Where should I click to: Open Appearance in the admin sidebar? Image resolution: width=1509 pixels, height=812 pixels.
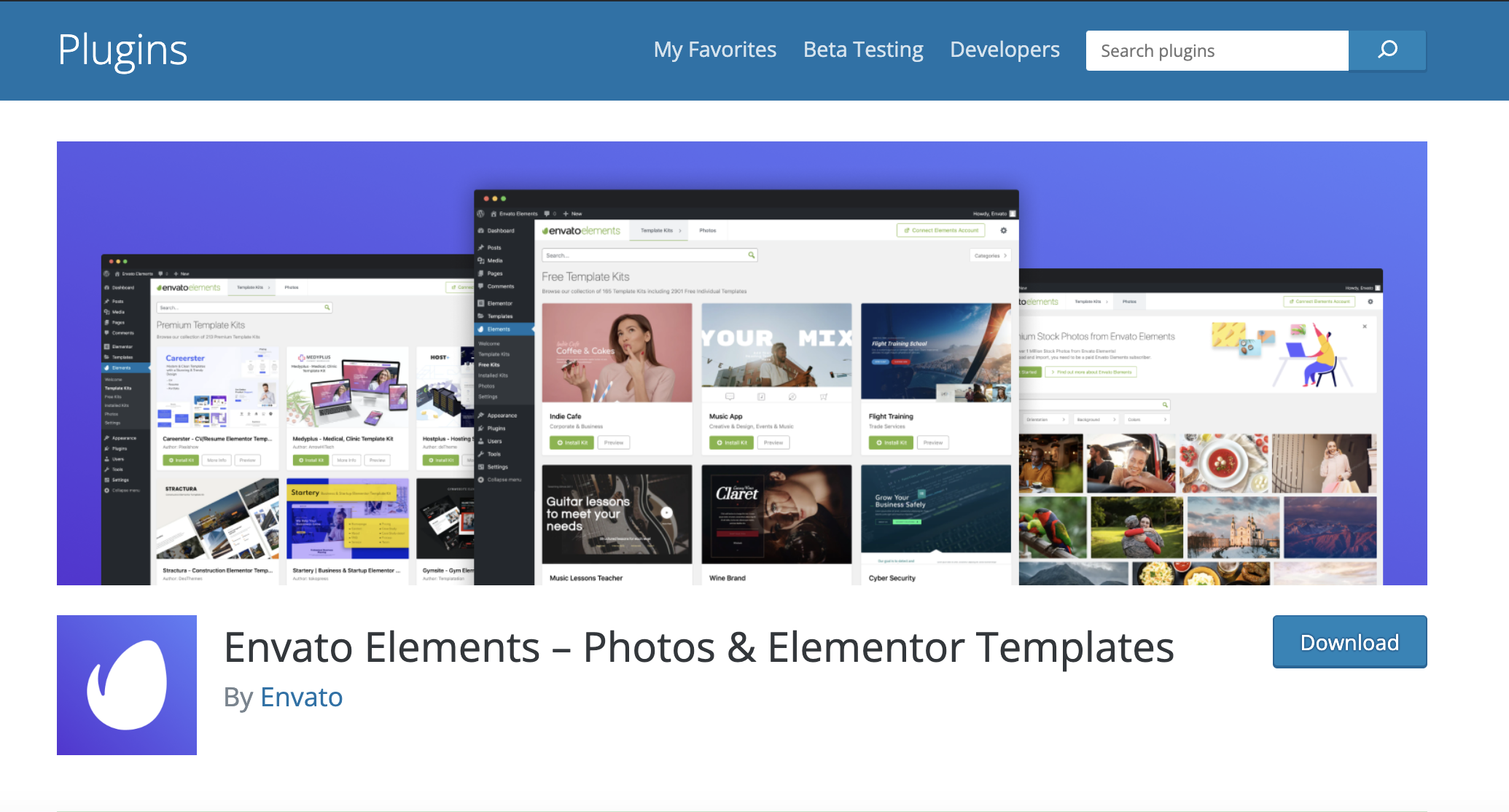tap(481, 415)
